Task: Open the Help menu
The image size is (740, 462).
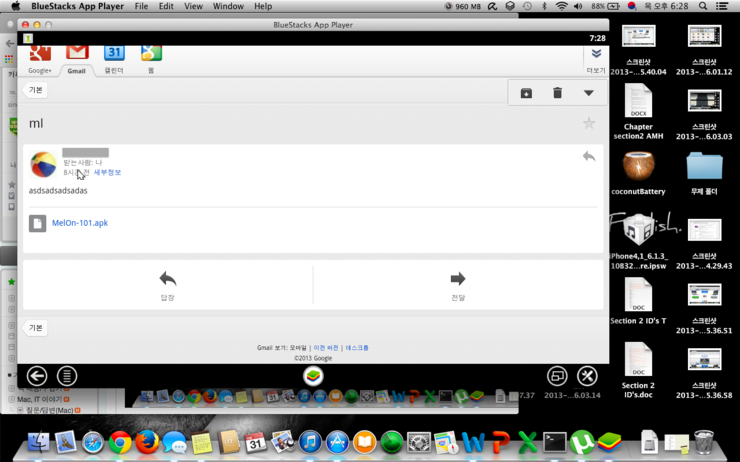Action: pyautogui.click(x=263, y=6)
